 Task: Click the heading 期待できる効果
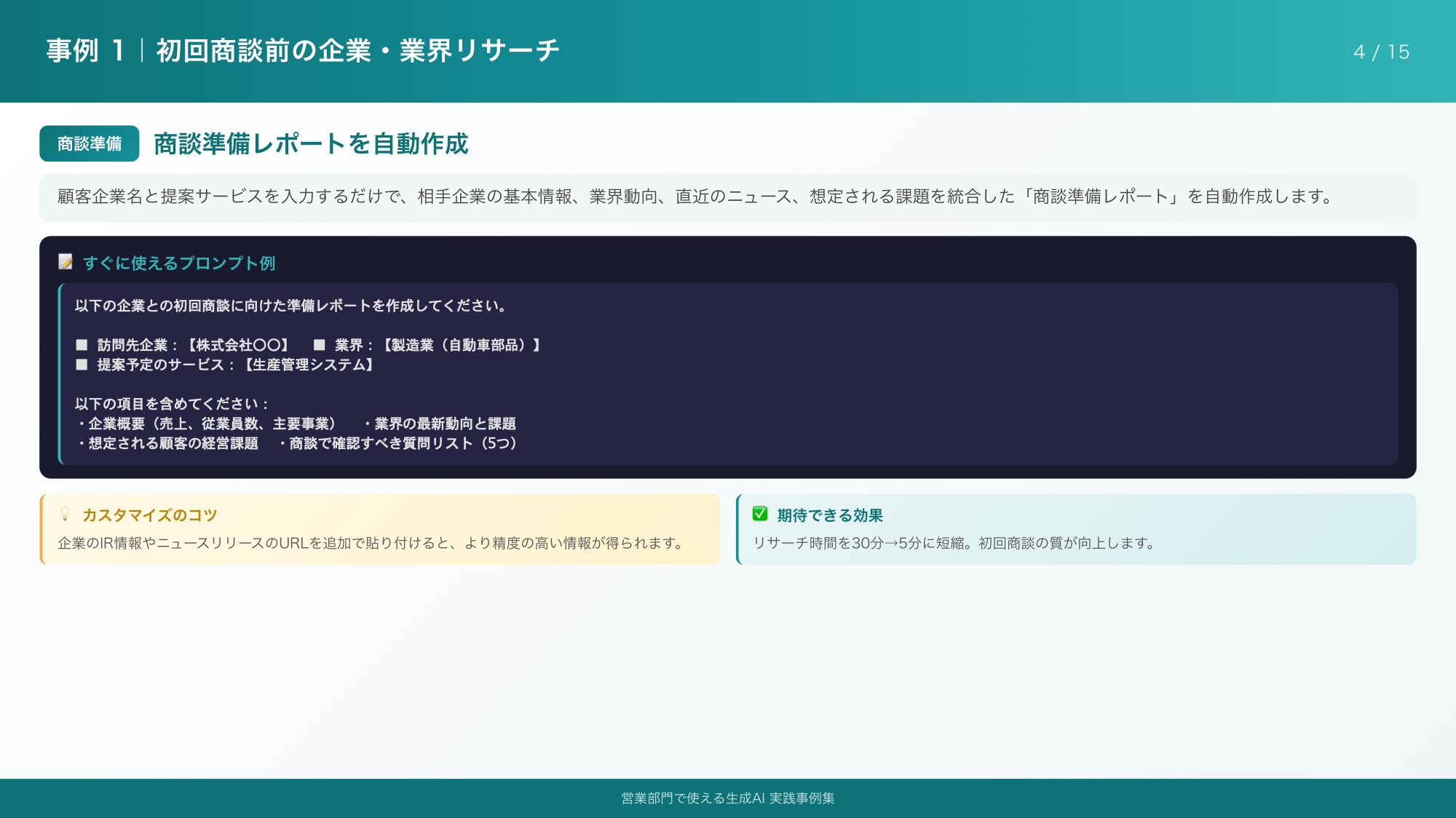[x=830, y=515]
